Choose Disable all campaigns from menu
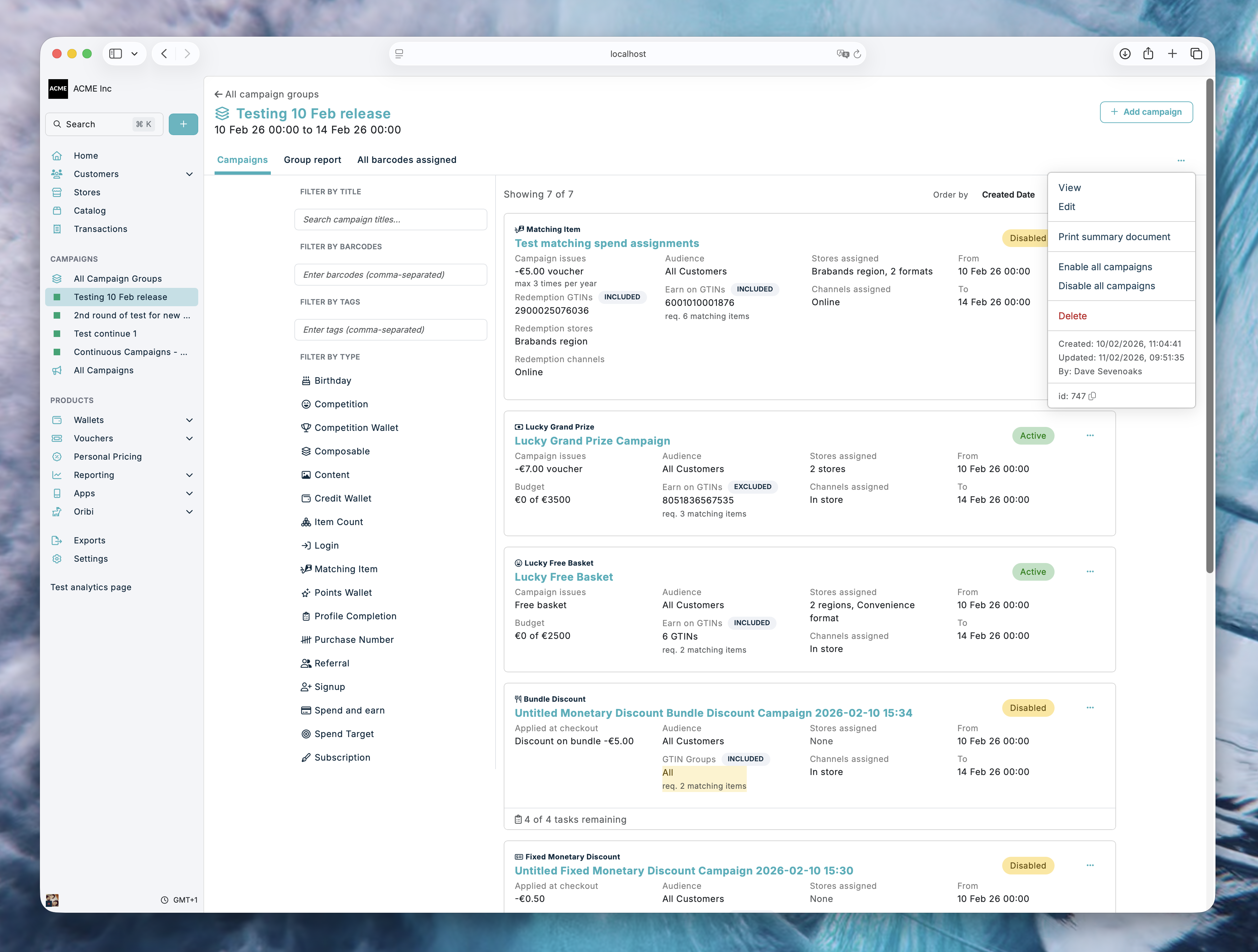 tap(1106, 286)
